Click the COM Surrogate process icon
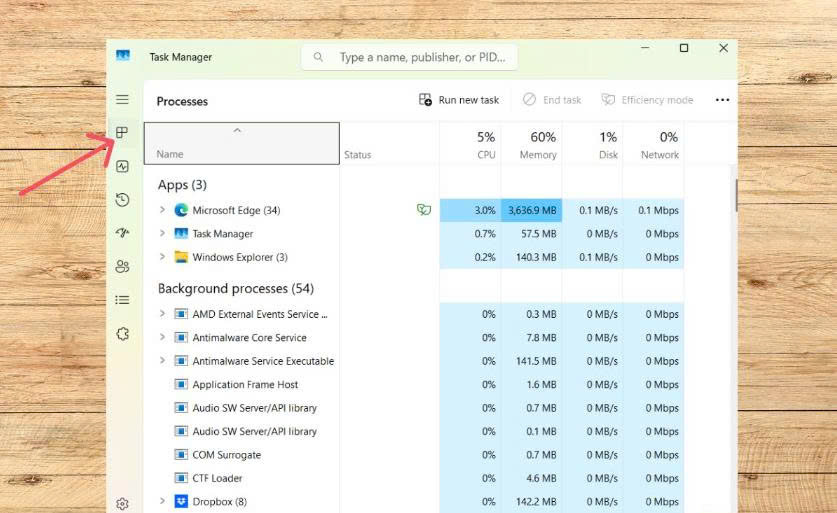The image size is (837, 513). click(x=181, y=455)
